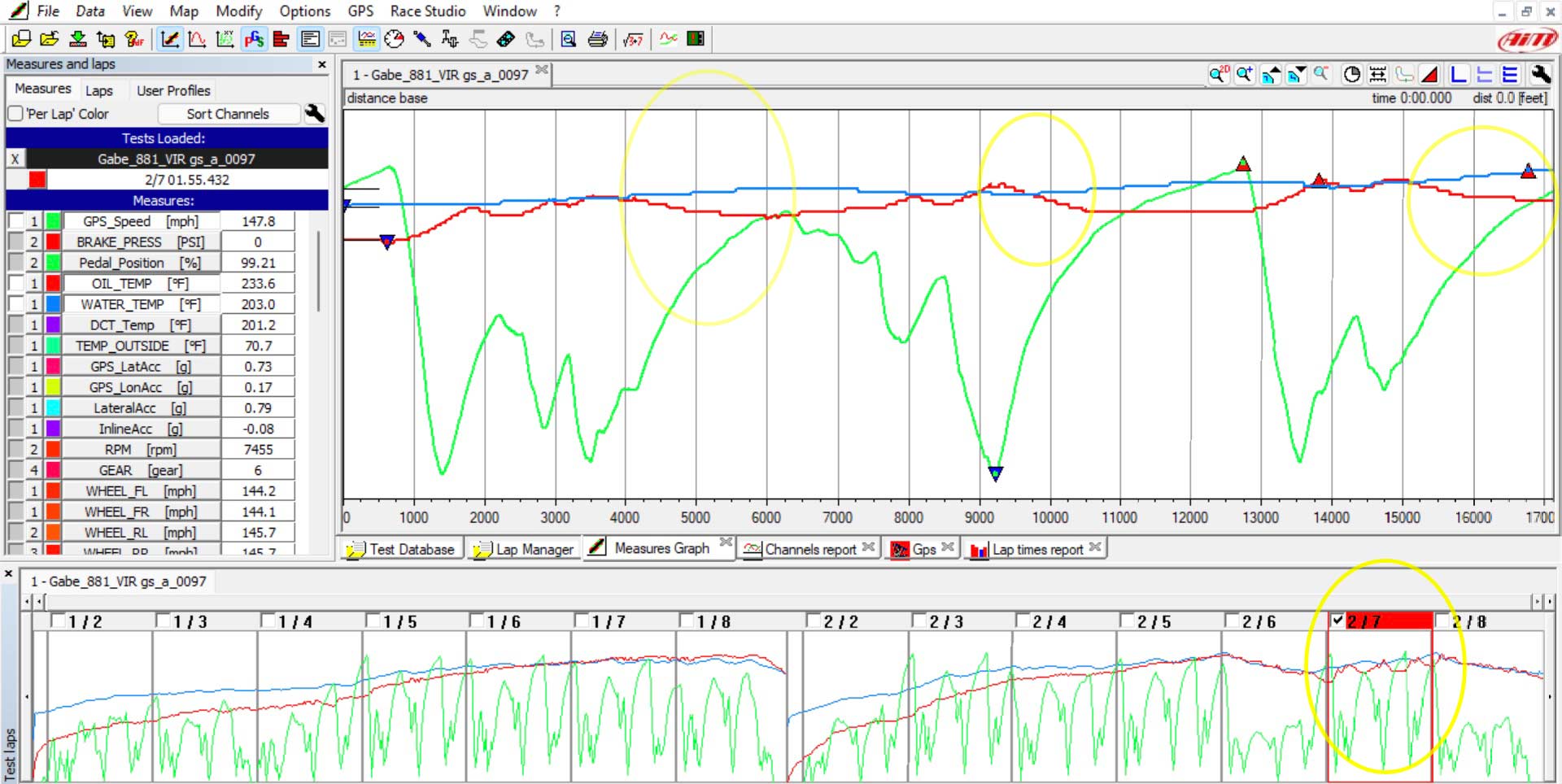The width and height of the screenshot is (1562, 784).
Task: Click the lap times report toolbar icon
Action: (696, 39)
